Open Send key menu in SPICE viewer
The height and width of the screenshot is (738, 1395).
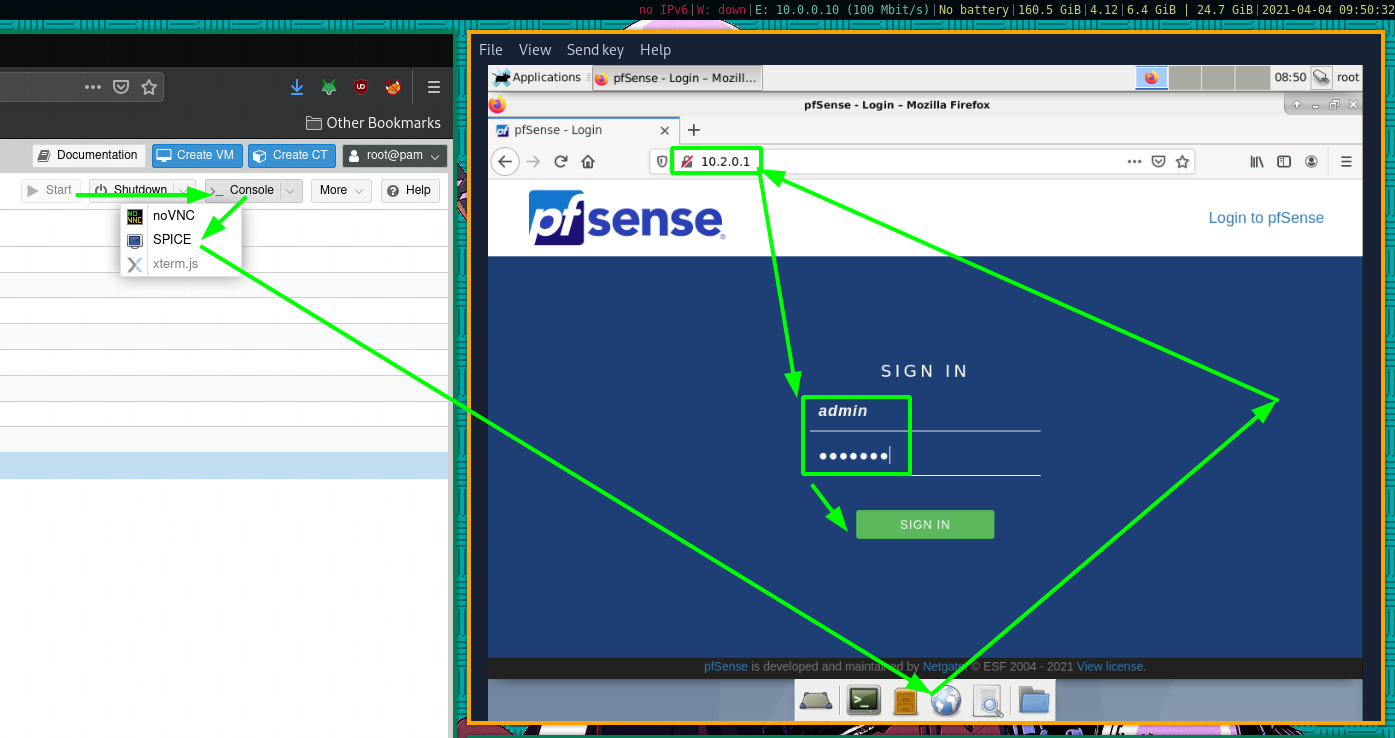(x=596, y=50)
